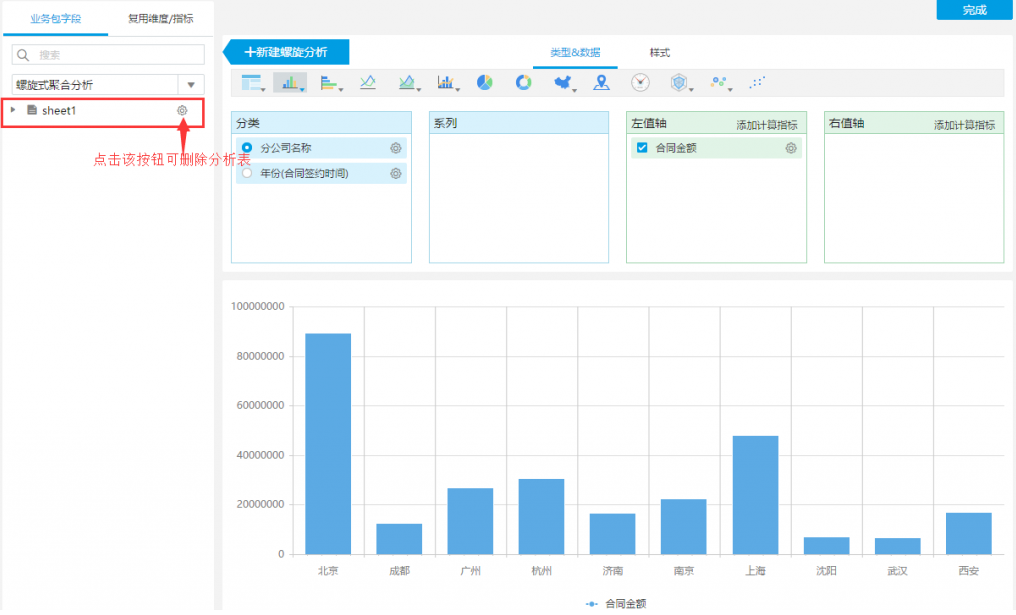
Task: Click the 100000000 axis value
Action: [257, 307]
